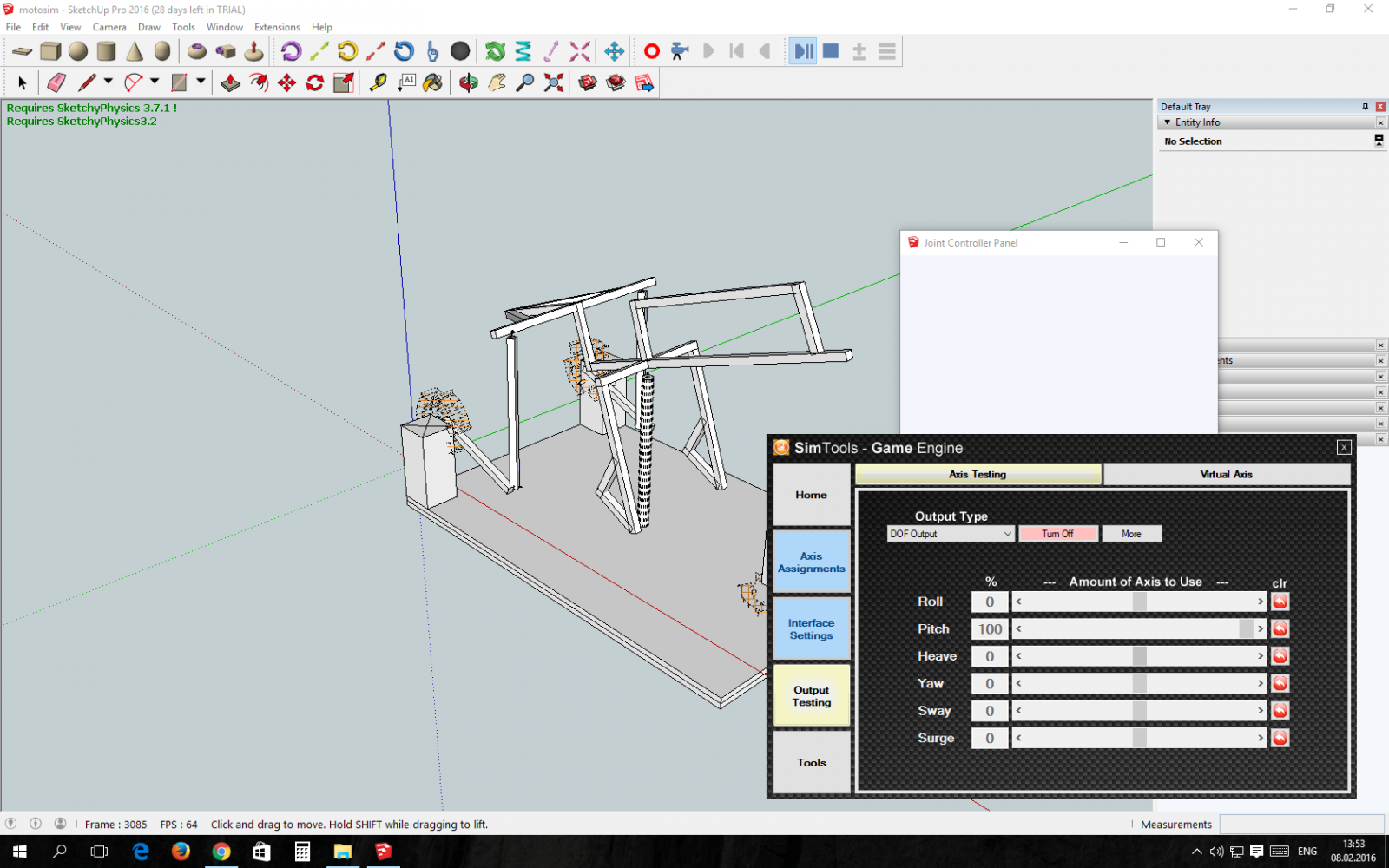Open the Interface Settings section
This screenshot has width=1389, height=868.
click(x=812, y=629)
